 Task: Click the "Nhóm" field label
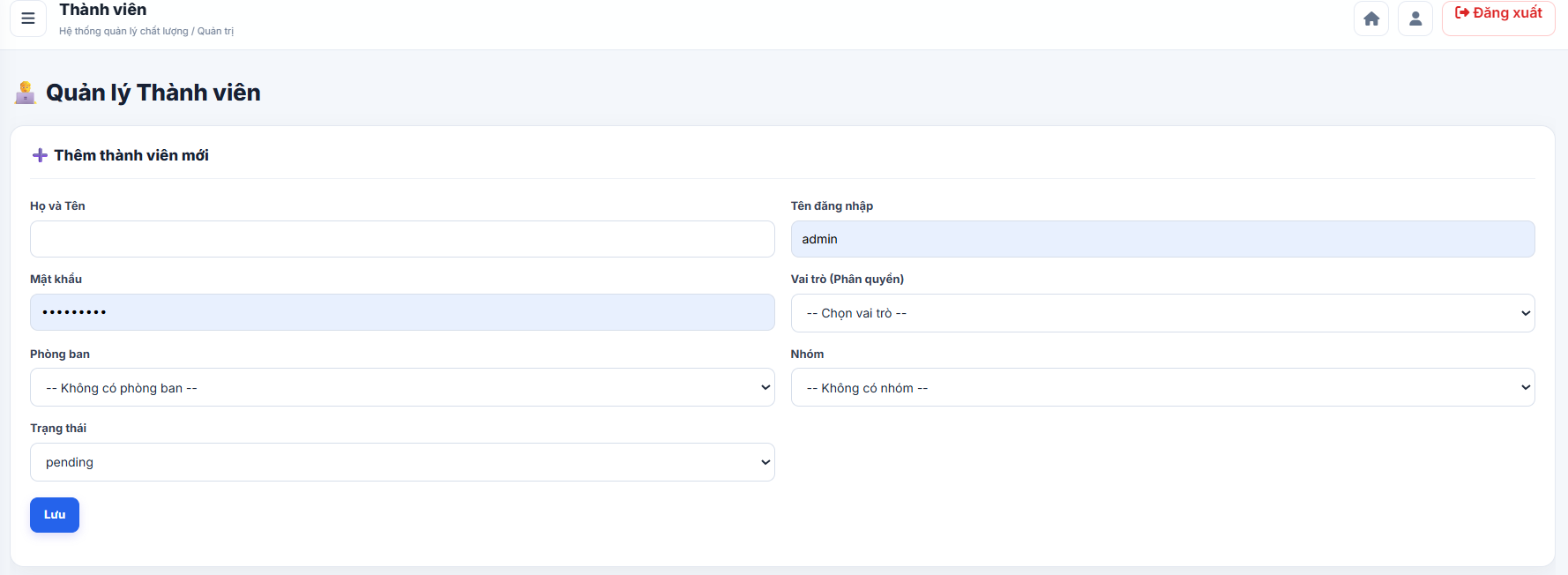[x=807, y=354]
